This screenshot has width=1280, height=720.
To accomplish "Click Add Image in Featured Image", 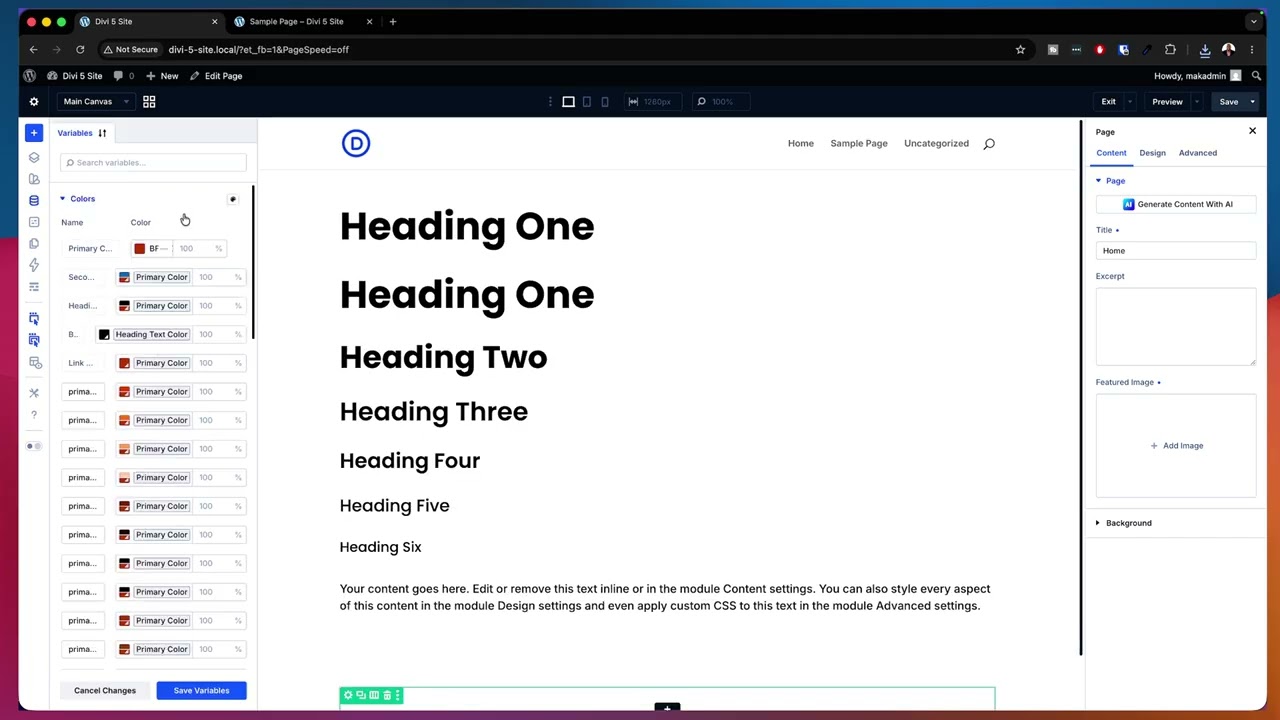I will click(1176, 446).
